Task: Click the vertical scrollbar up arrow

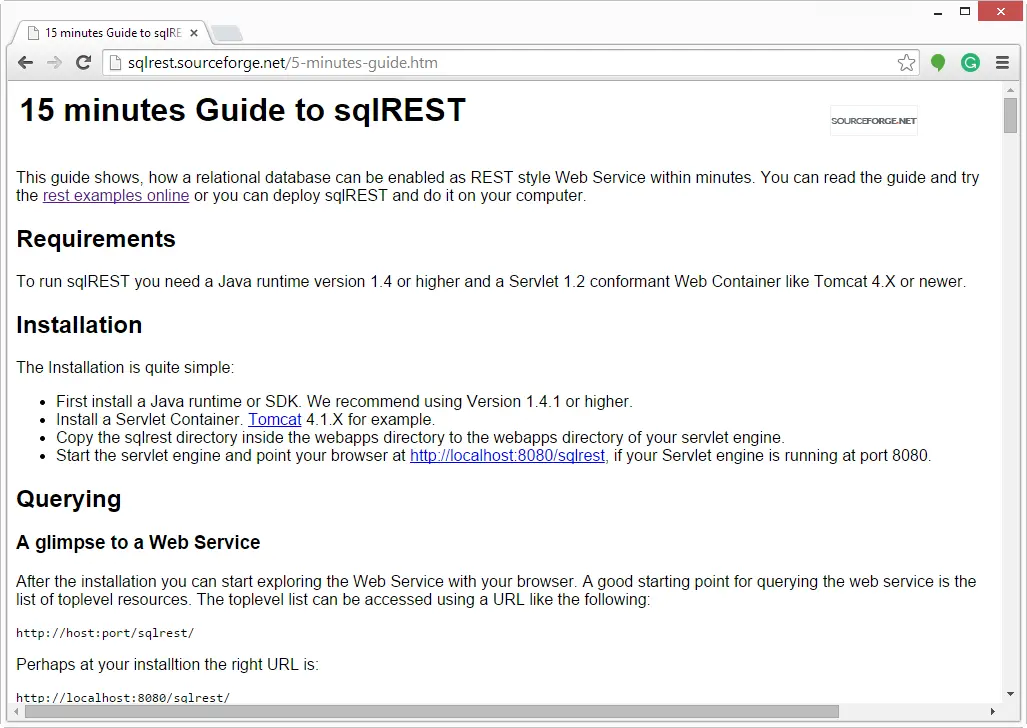Action: [x=1011, y=90]
